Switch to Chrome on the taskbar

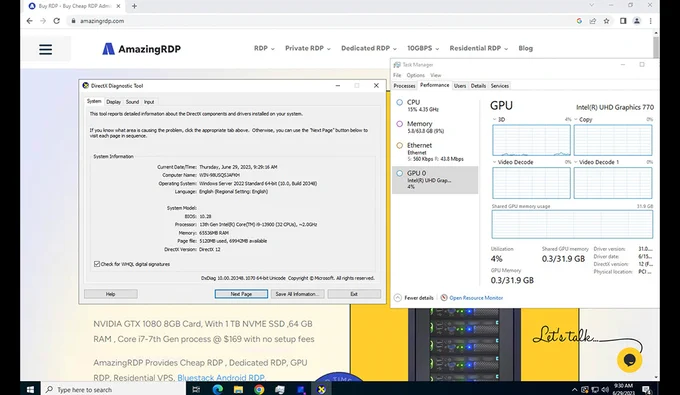(x=259, y=389)
